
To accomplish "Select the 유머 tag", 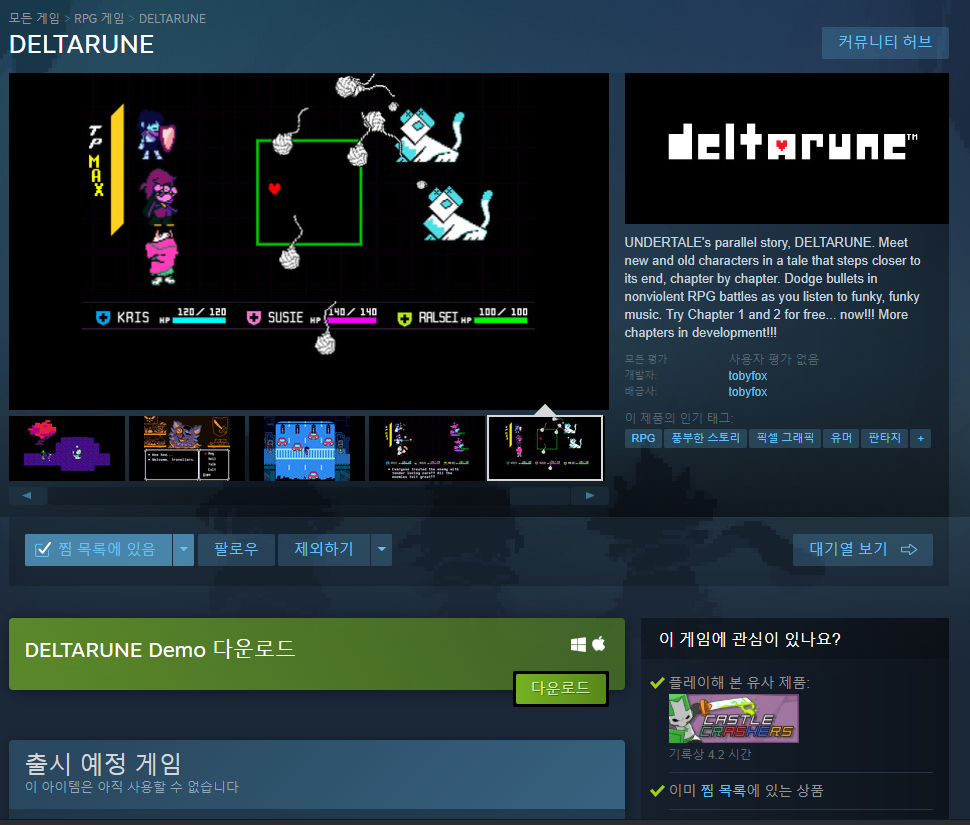I will coord(841,438).
